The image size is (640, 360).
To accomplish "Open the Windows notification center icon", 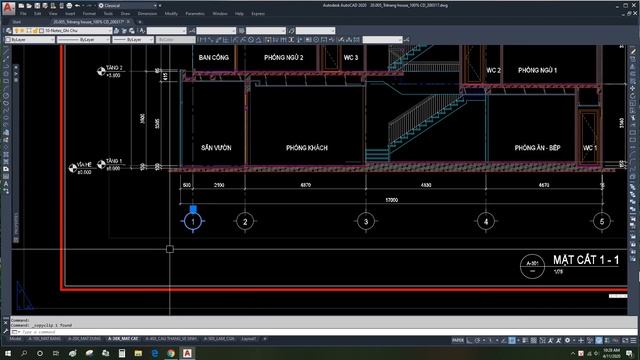I will [x=629, y=353].
